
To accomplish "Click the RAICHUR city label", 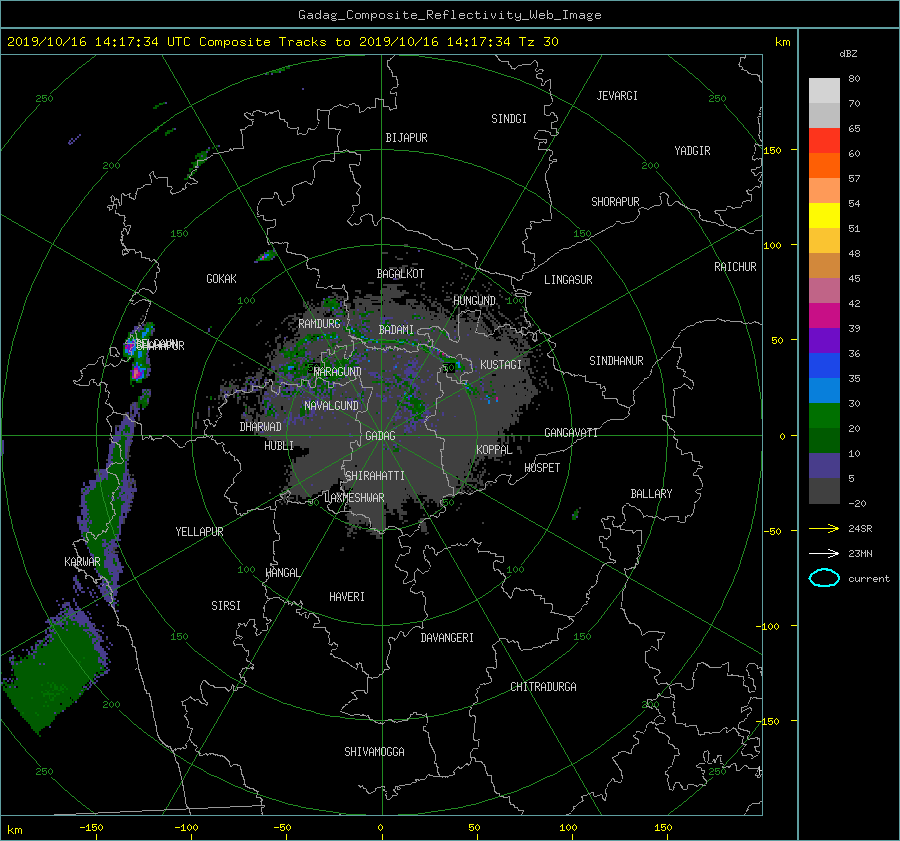I will [735, 267].
